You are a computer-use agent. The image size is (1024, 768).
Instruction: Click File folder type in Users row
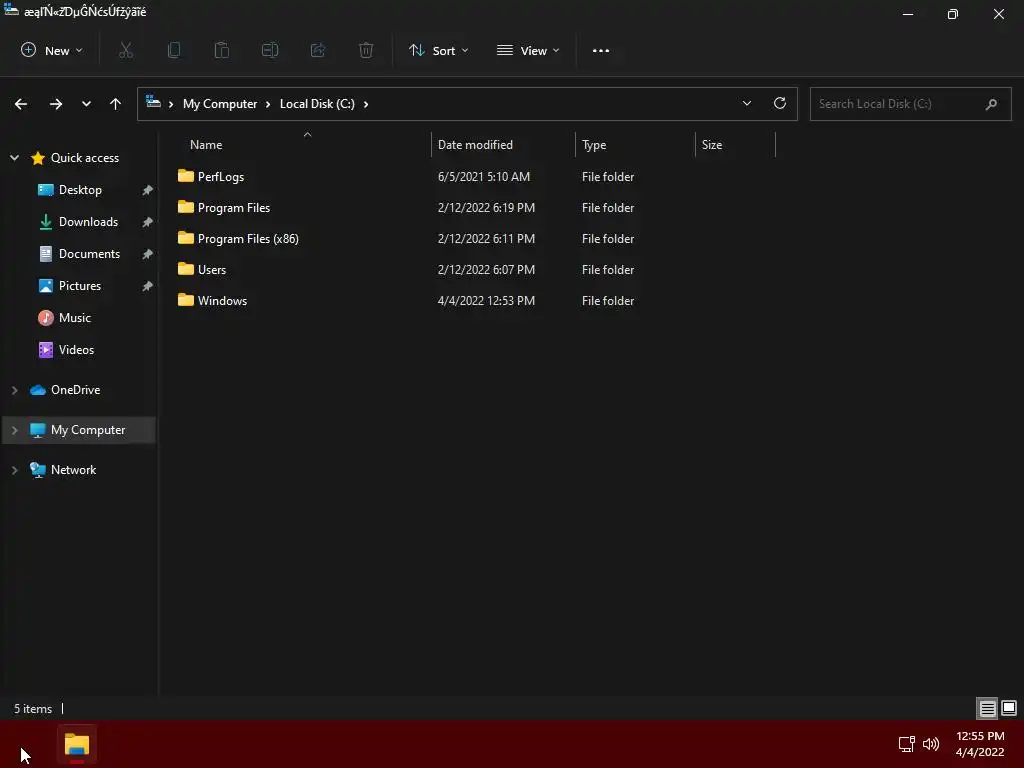tap(608, 270)
